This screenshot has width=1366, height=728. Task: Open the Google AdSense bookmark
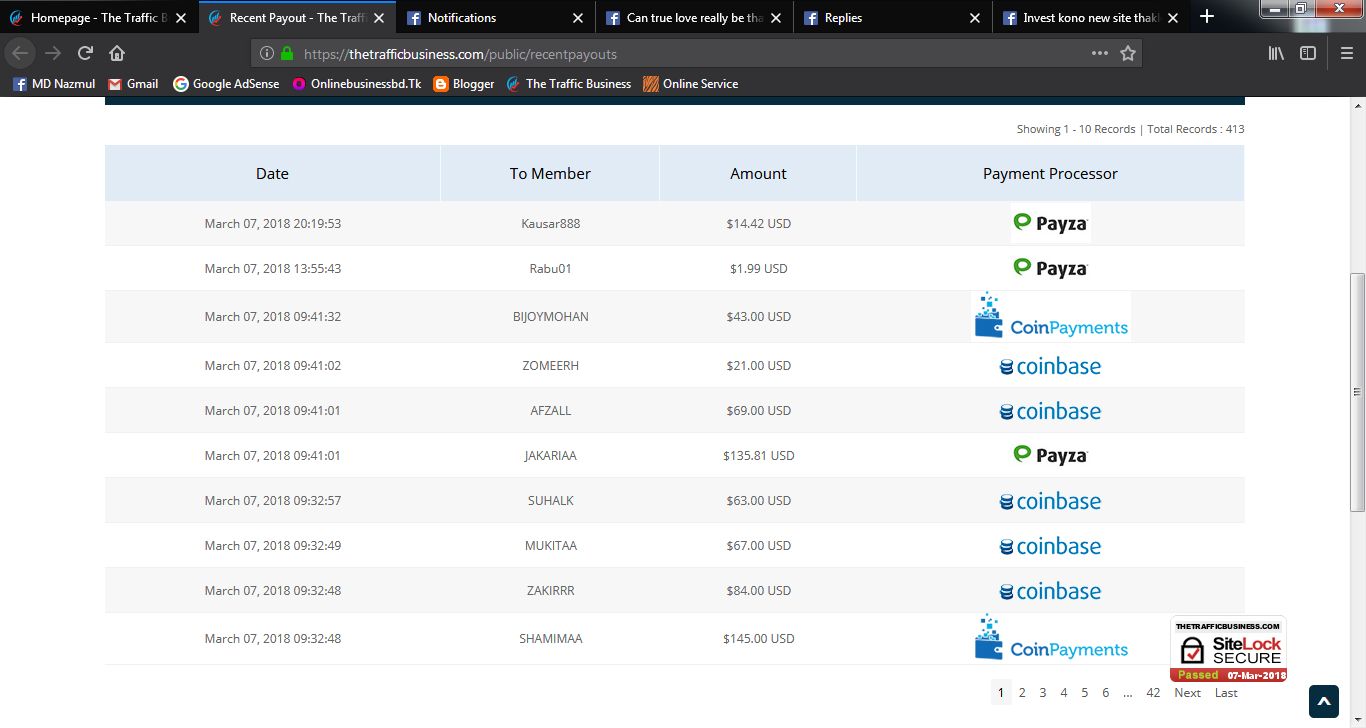point(226,84)
